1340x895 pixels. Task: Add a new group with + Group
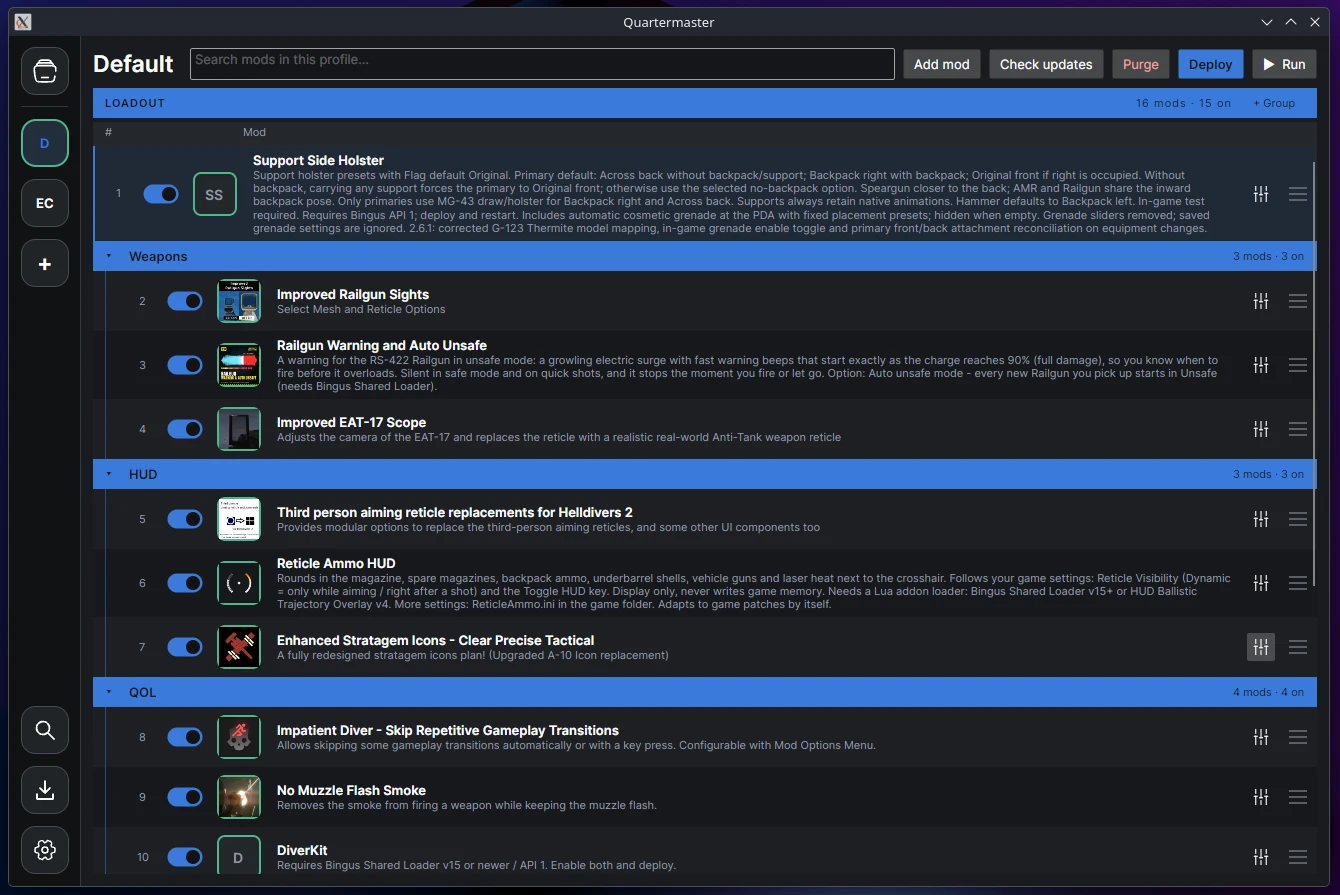point(1274,103)
